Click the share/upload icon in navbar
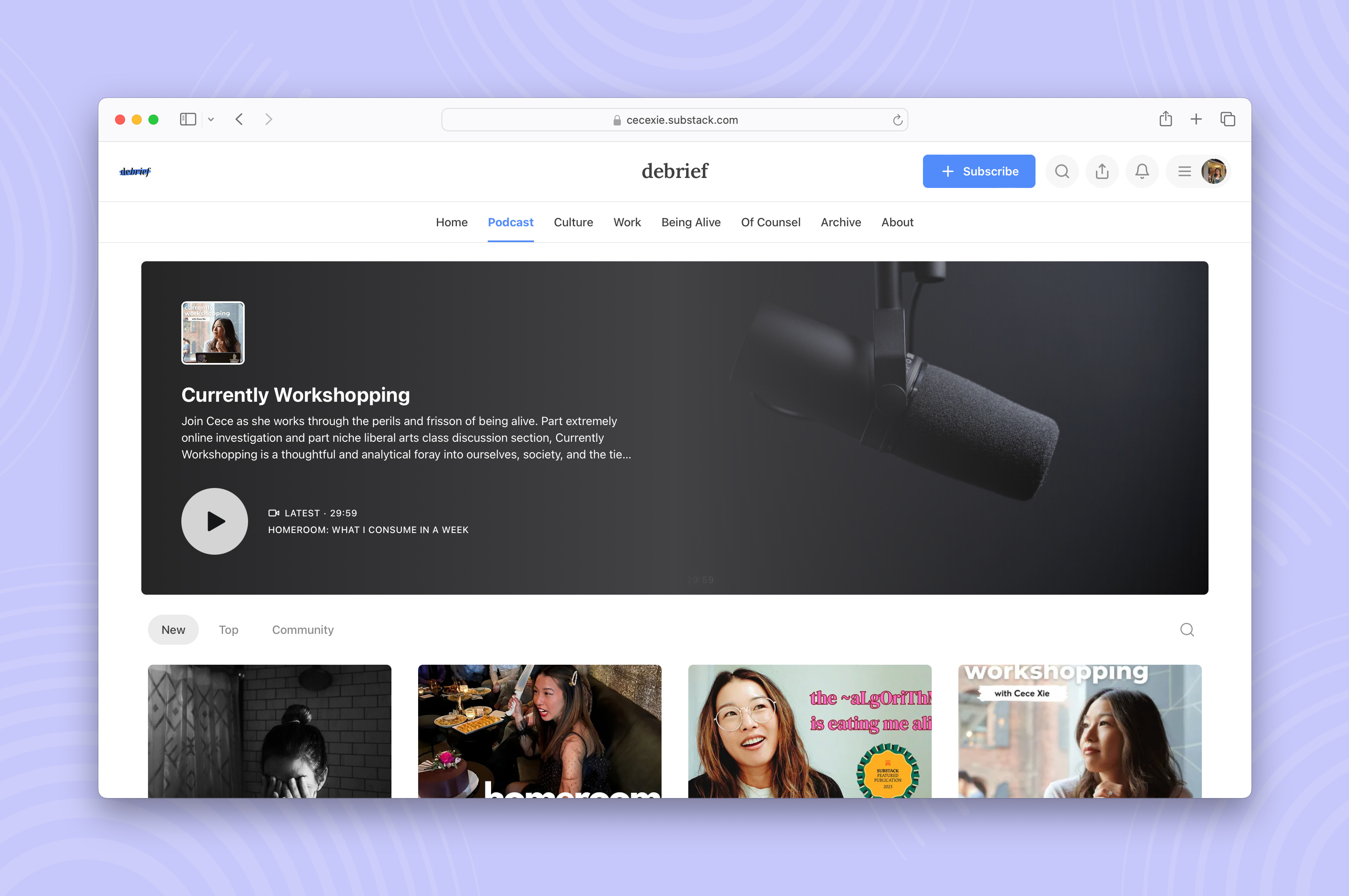The width and height of the screenshot is (1349, 896). click(1102, 171)
